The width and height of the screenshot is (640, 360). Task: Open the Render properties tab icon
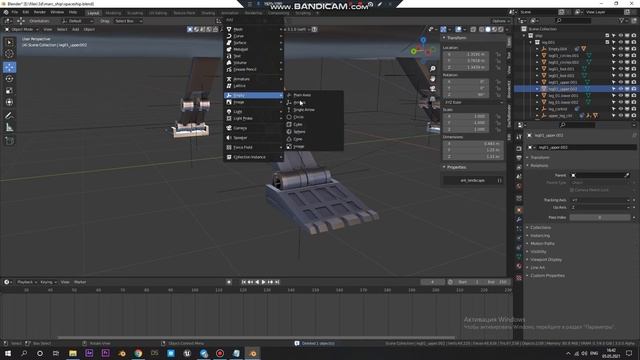pos(519,148)
